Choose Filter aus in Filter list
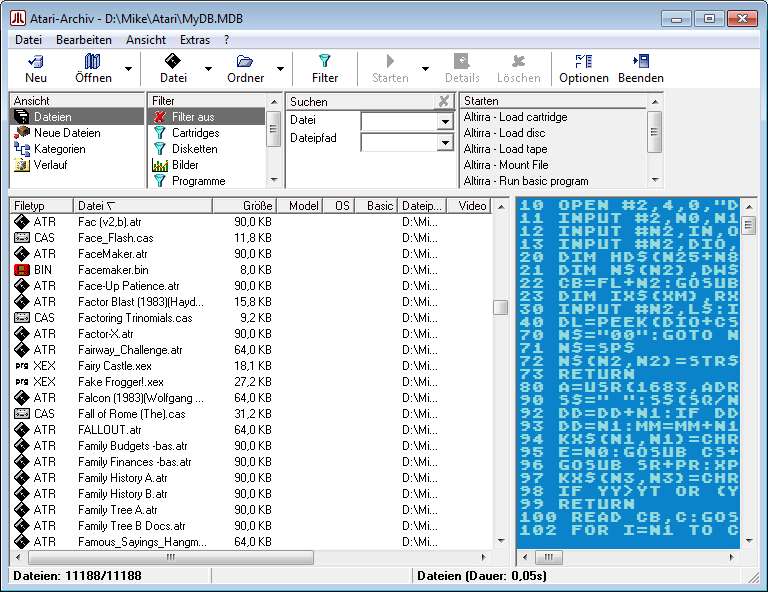Viewport: 768px width, 592px height. click(x=207, y=117)
